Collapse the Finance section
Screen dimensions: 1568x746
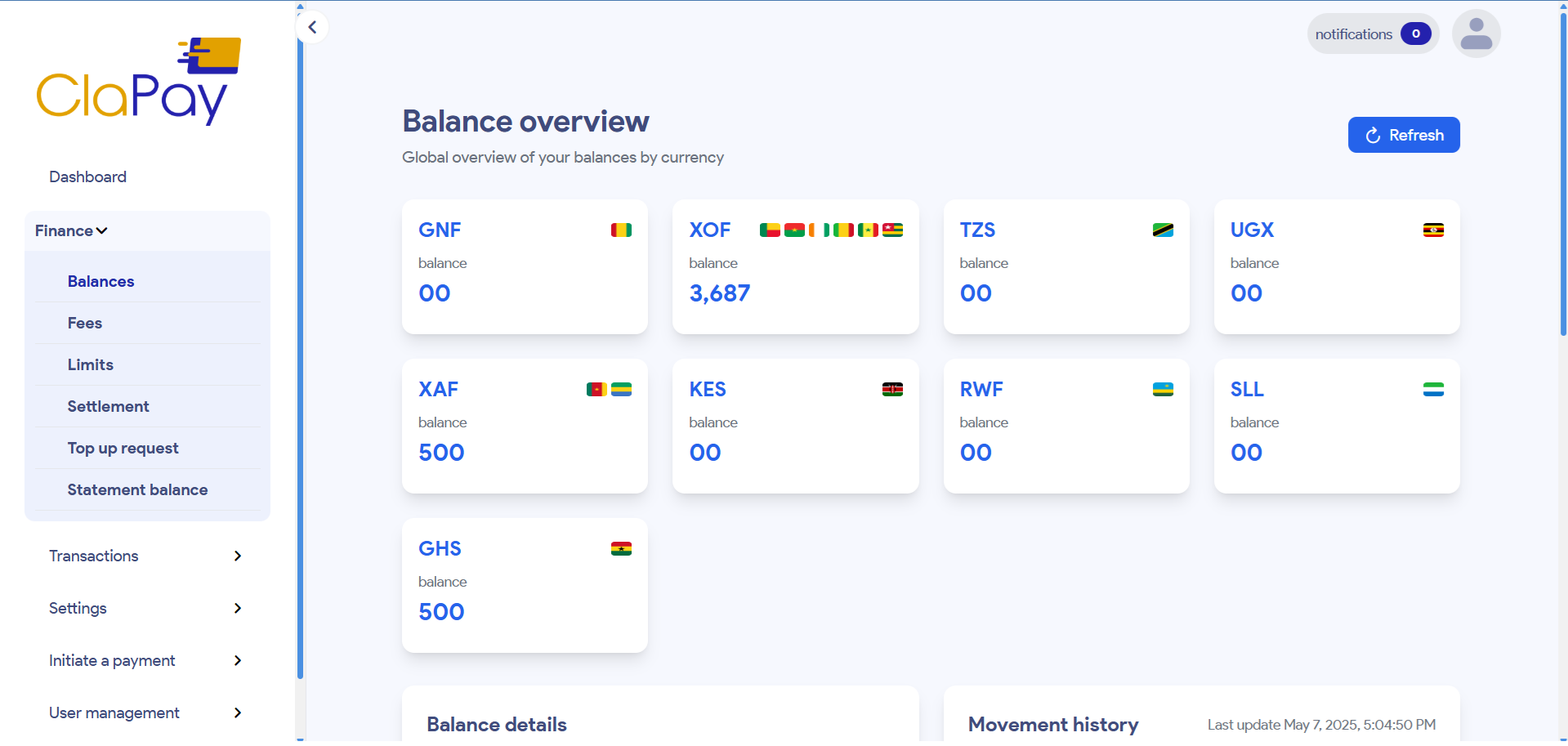[70, 230]
